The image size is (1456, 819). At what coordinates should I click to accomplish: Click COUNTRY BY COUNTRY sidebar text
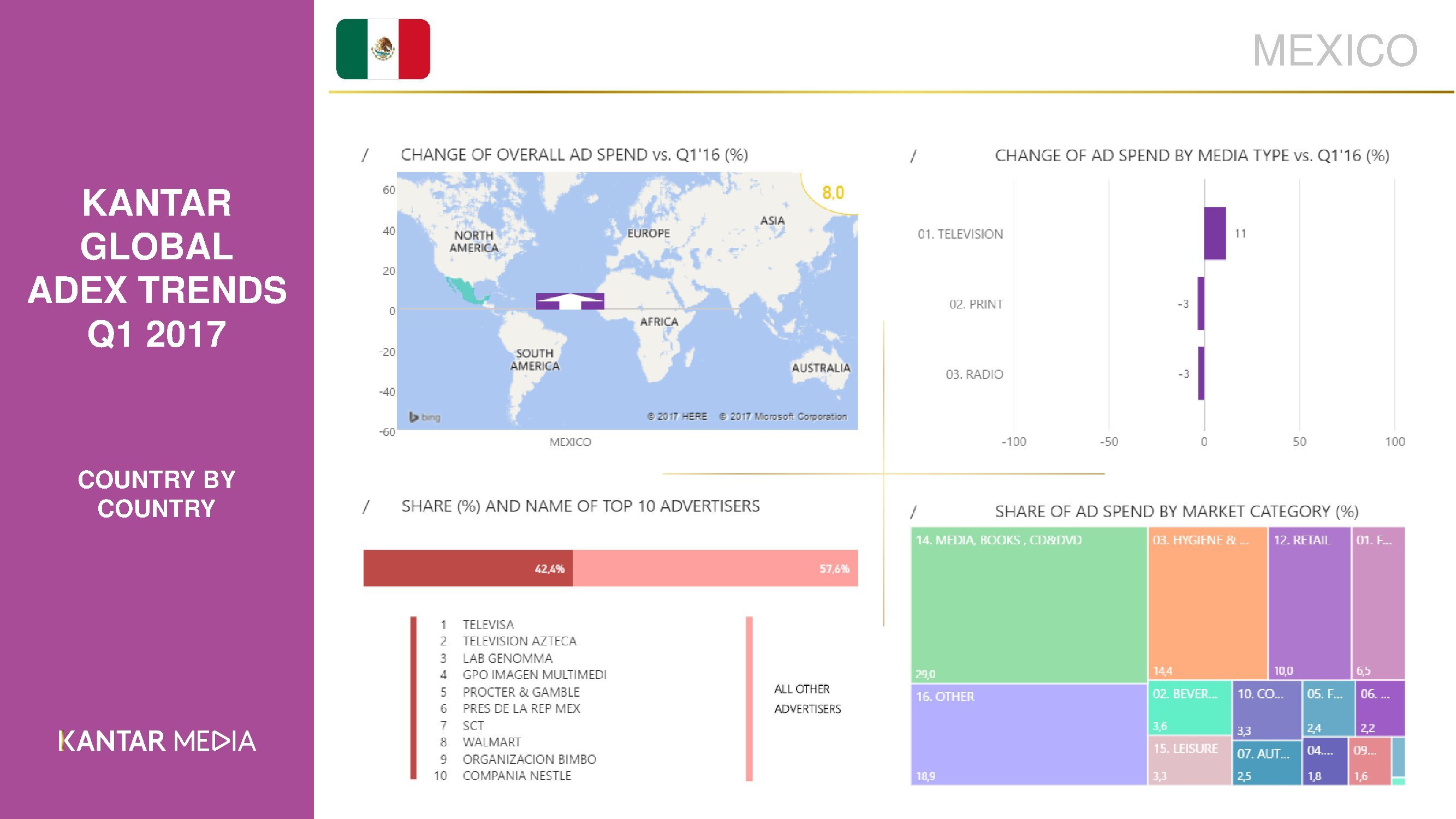tap(157, 494)
